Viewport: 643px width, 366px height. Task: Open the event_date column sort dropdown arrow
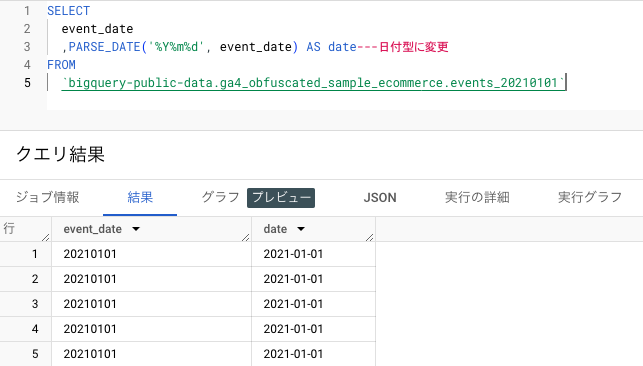point(136,229)
